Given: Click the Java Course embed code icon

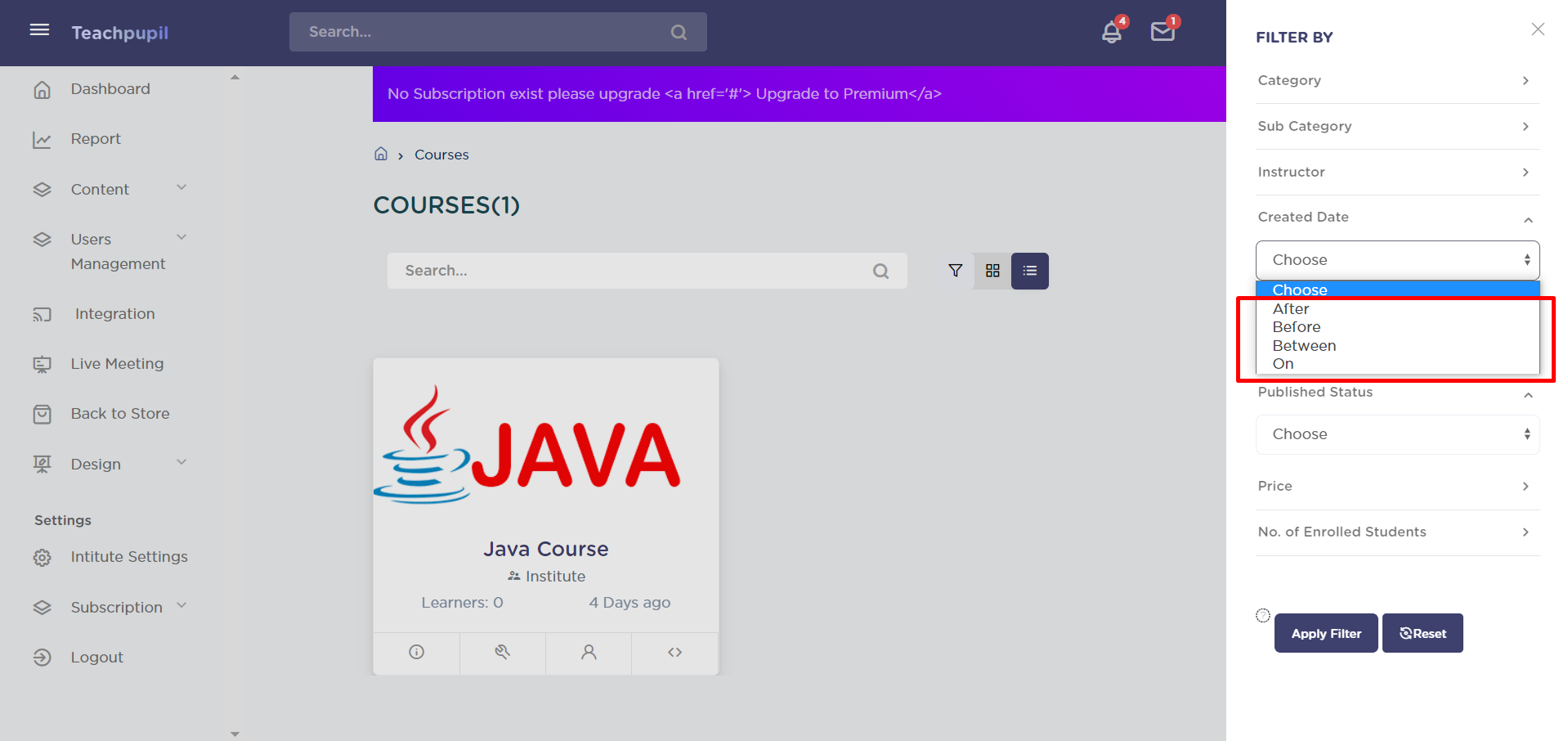Looking at the screenshot, I should (674, 652).
